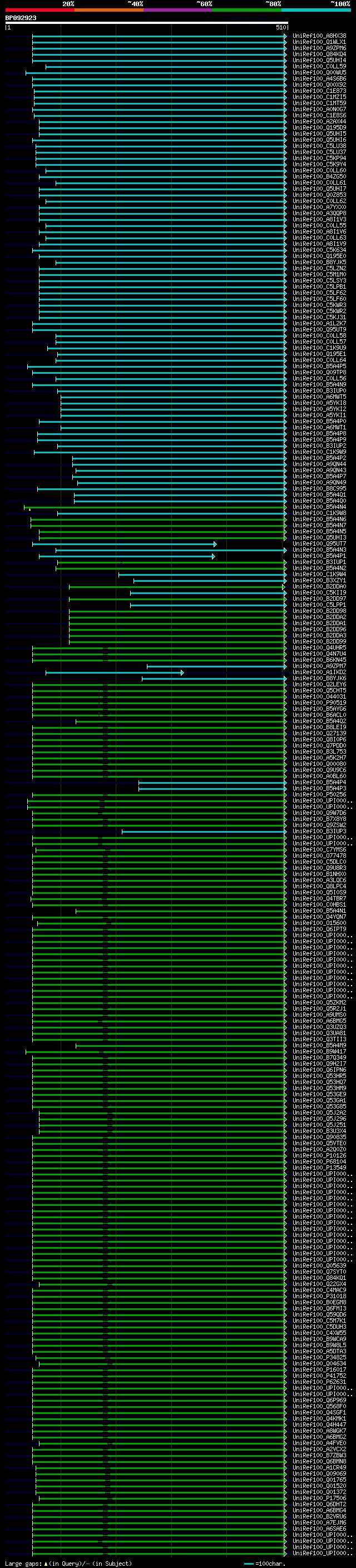Select hit UniRef100_B5A4Q1
The width and height of the screenshot is (356, 1568).
[319, 495]
